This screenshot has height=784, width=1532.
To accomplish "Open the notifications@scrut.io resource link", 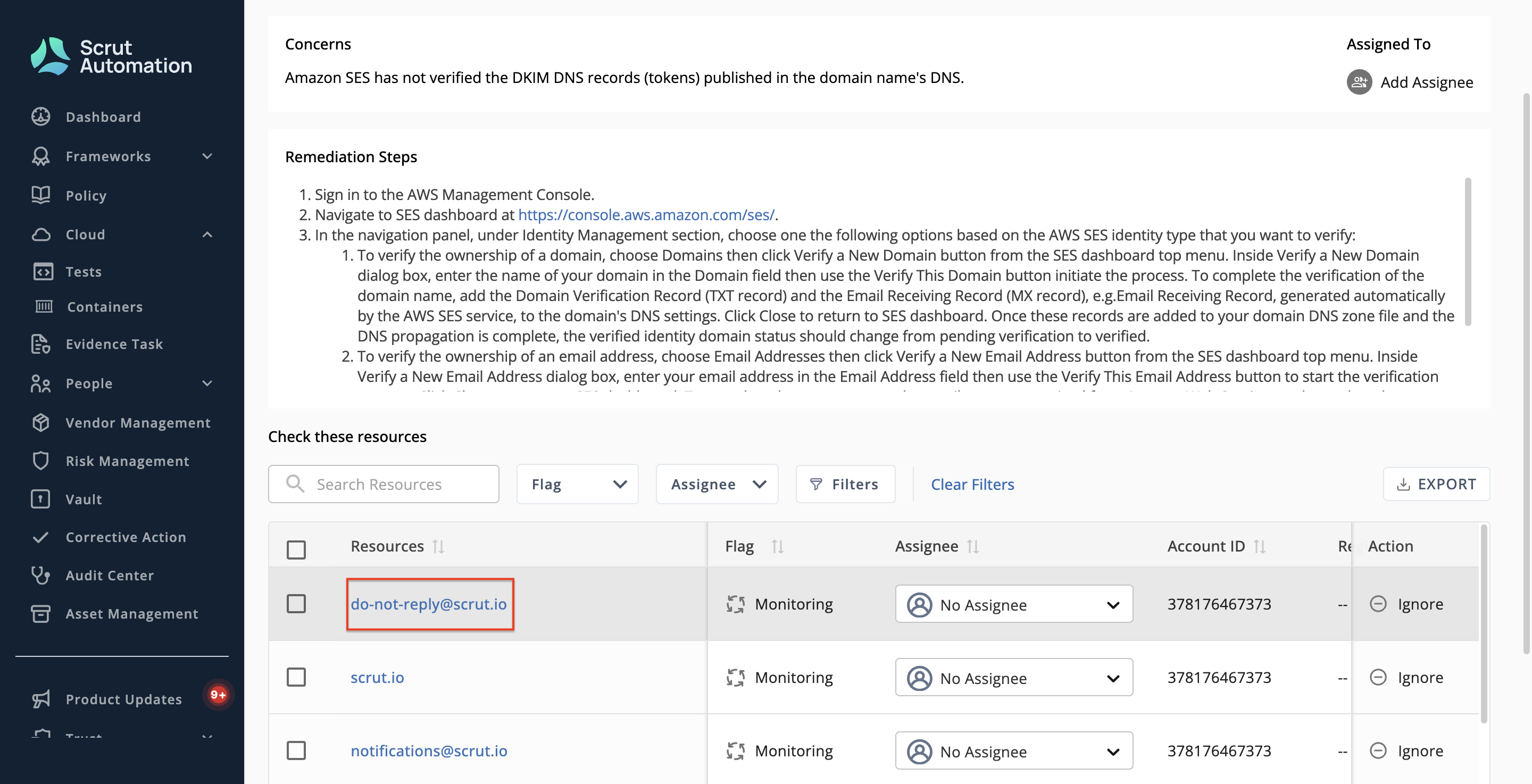I will tap(429, 750).
